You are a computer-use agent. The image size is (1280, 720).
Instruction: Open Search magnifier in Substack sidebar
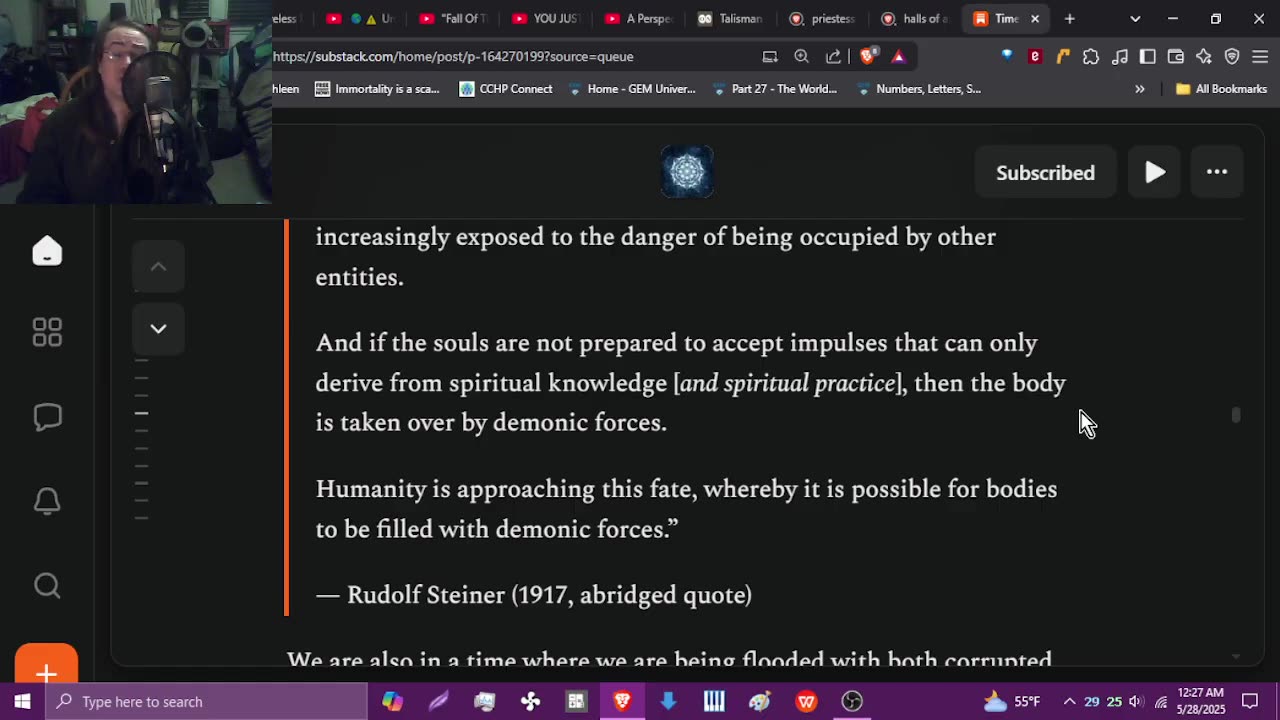(47, 585)
